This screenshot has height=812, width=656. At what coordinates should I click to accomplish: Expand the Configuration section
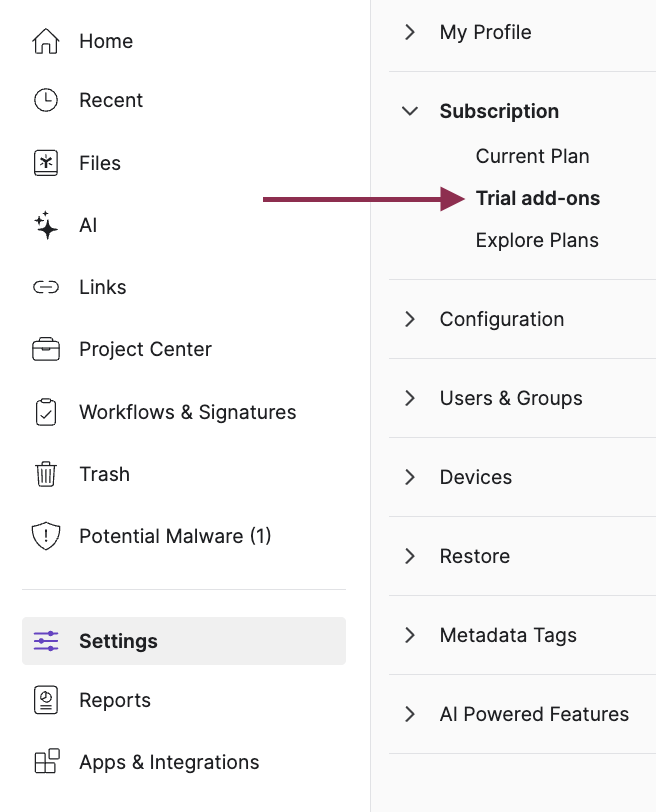(410, 319)
